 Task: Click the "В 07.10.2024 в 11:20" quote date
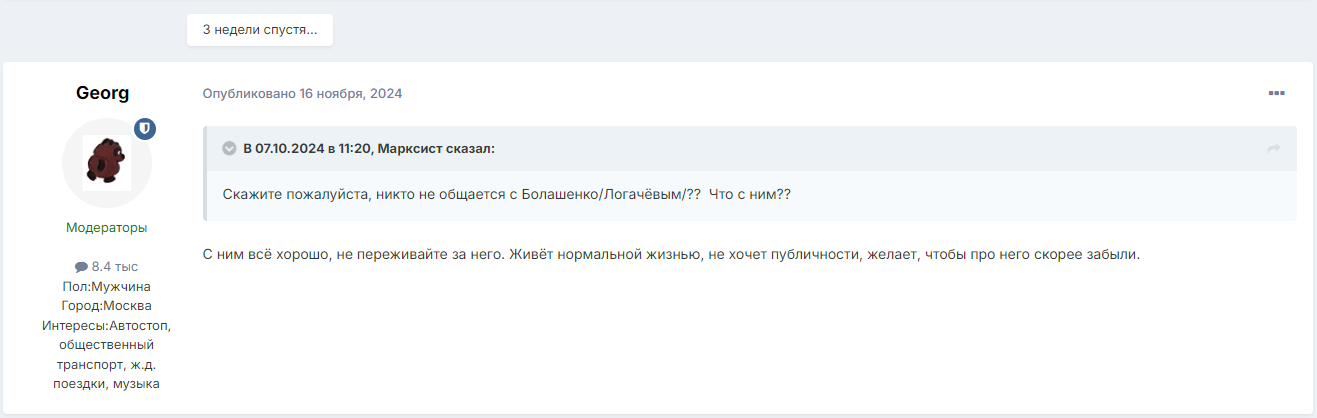pyautogui.click(x=307, y=149)
